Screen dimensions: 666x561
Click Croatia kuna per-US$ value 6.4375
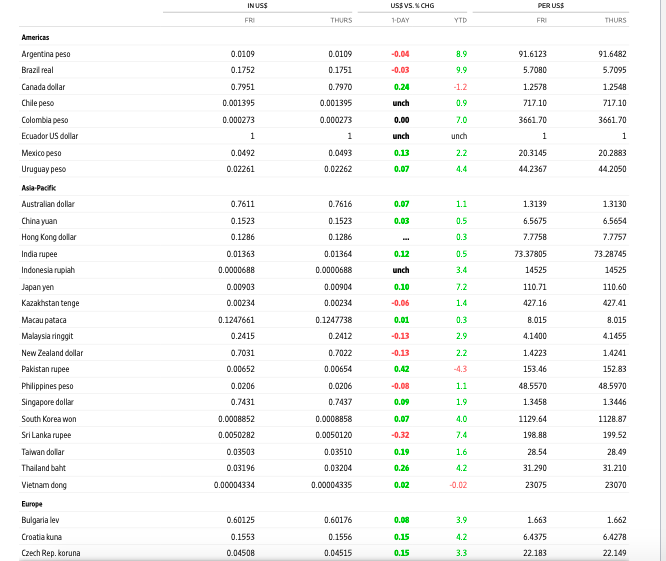point(535,537)
